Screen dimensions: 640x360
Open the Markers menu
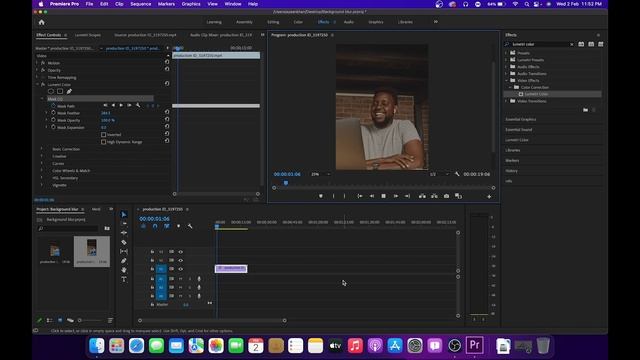[x=166, y=4]
